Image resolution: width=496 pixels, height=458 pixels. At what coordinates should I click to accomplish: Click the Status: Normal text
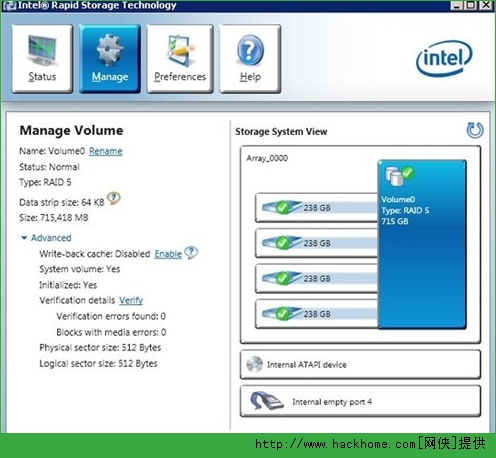(49, 167)
